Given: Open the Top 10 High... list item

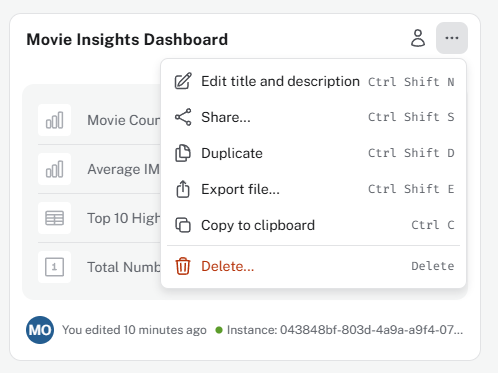Looking at the screenshot, I should click(x=99, y=218).
